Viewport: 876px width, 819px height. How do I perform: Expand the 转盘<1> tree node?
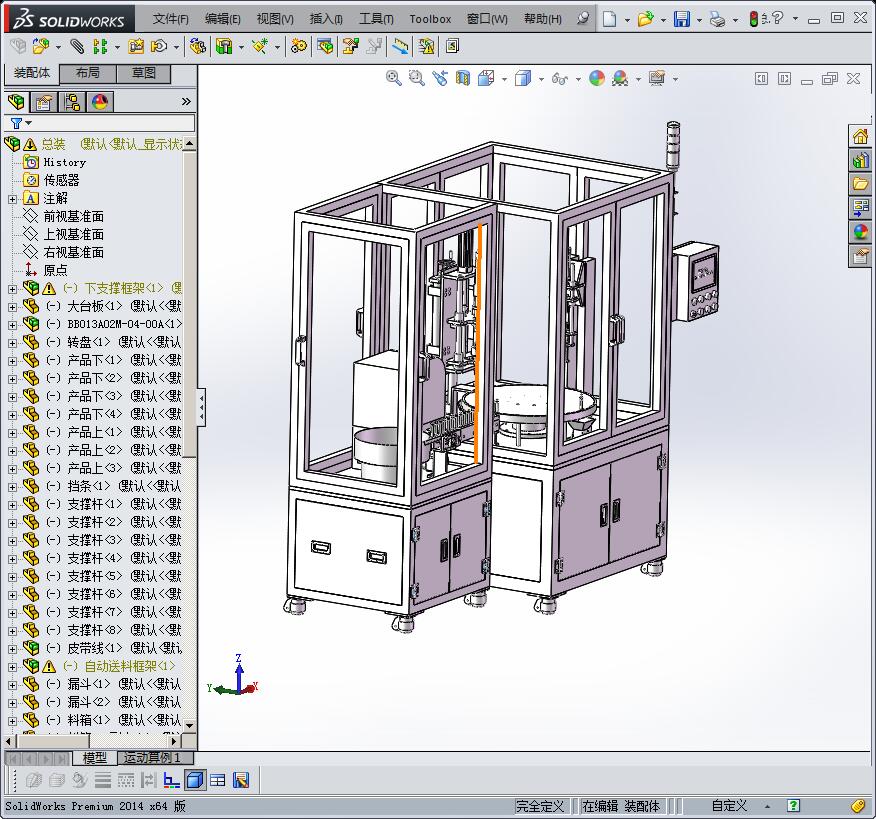(12, 342)
